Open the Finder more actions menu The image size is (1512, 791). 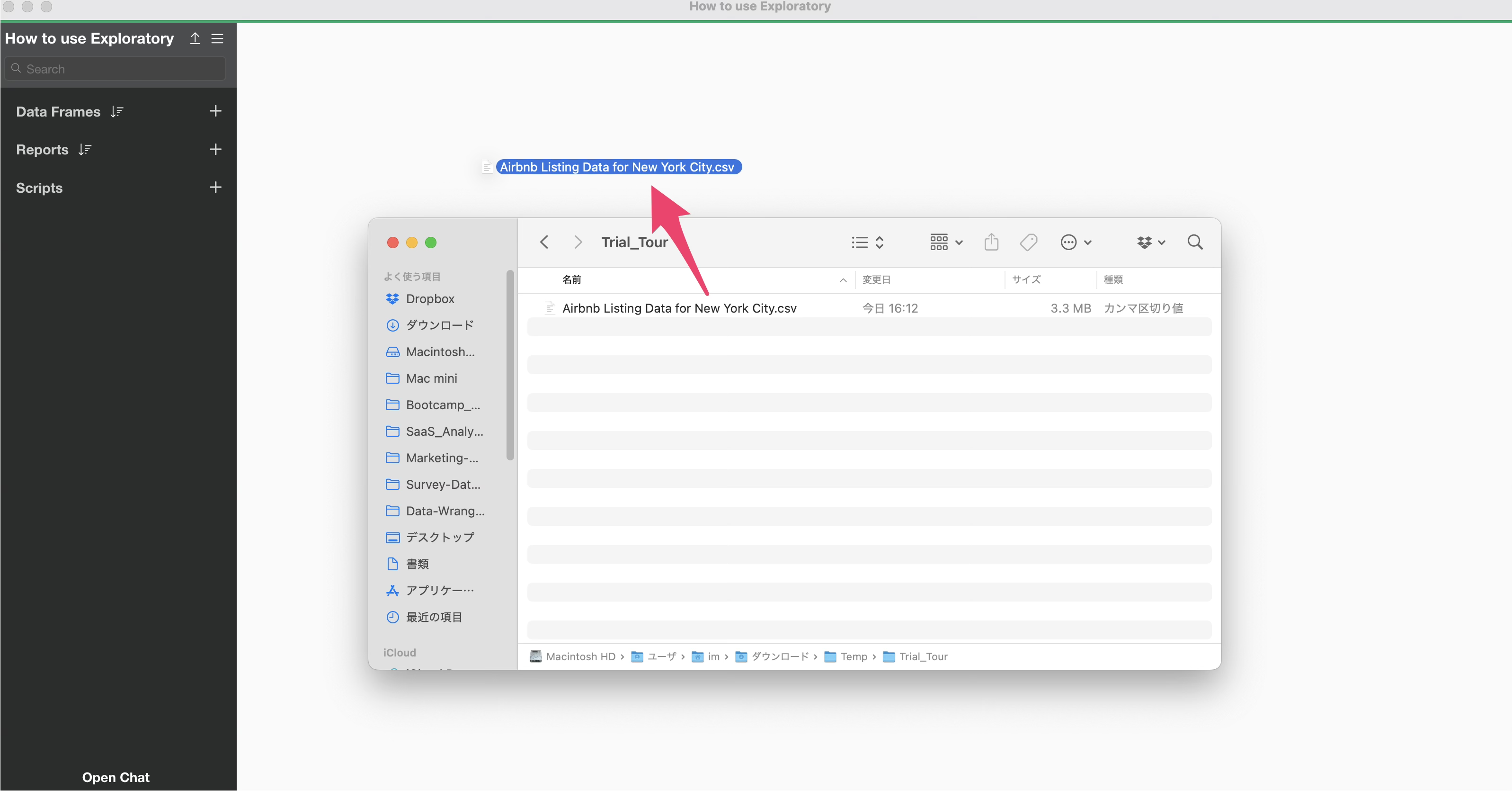coord(1076,242)
